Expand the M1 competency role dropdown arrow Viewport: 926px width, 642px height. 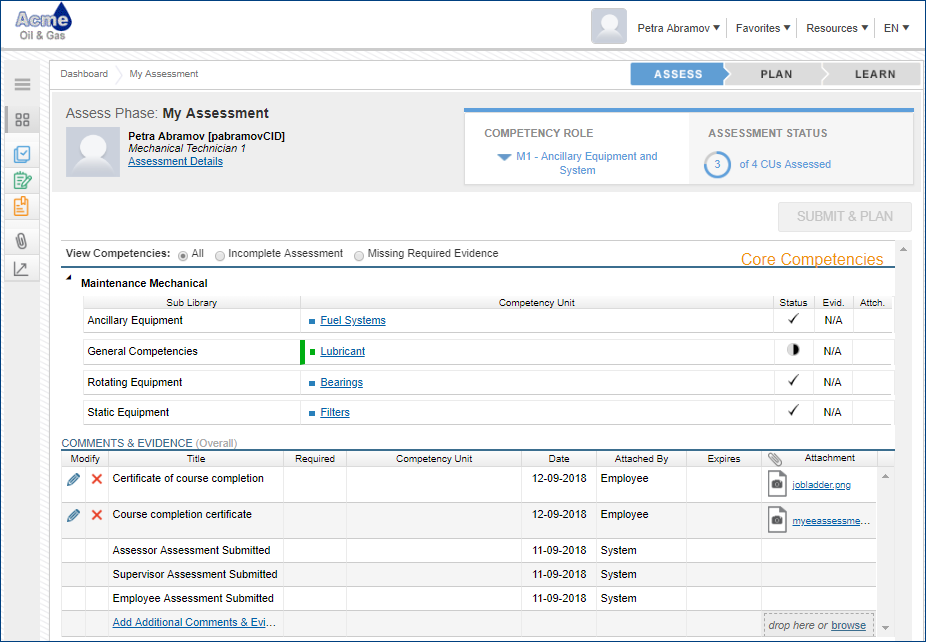[x=504, y=157]
